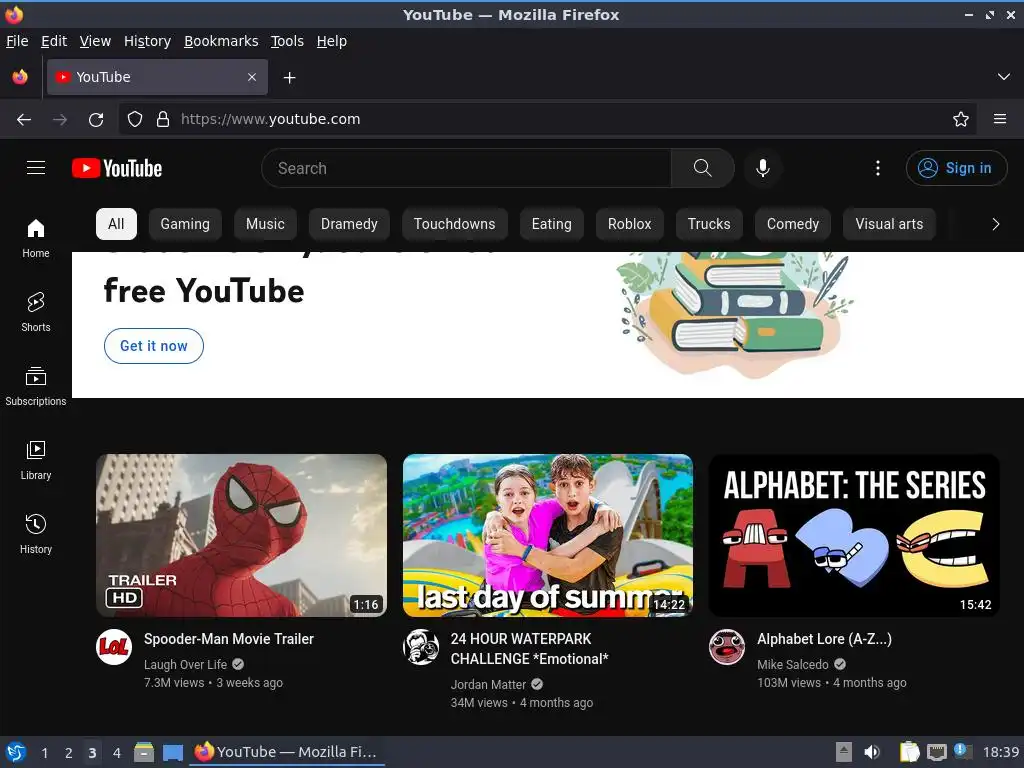Open Library in the sidebar
This screenshot has height=768, width=1024.
point(36,460)
